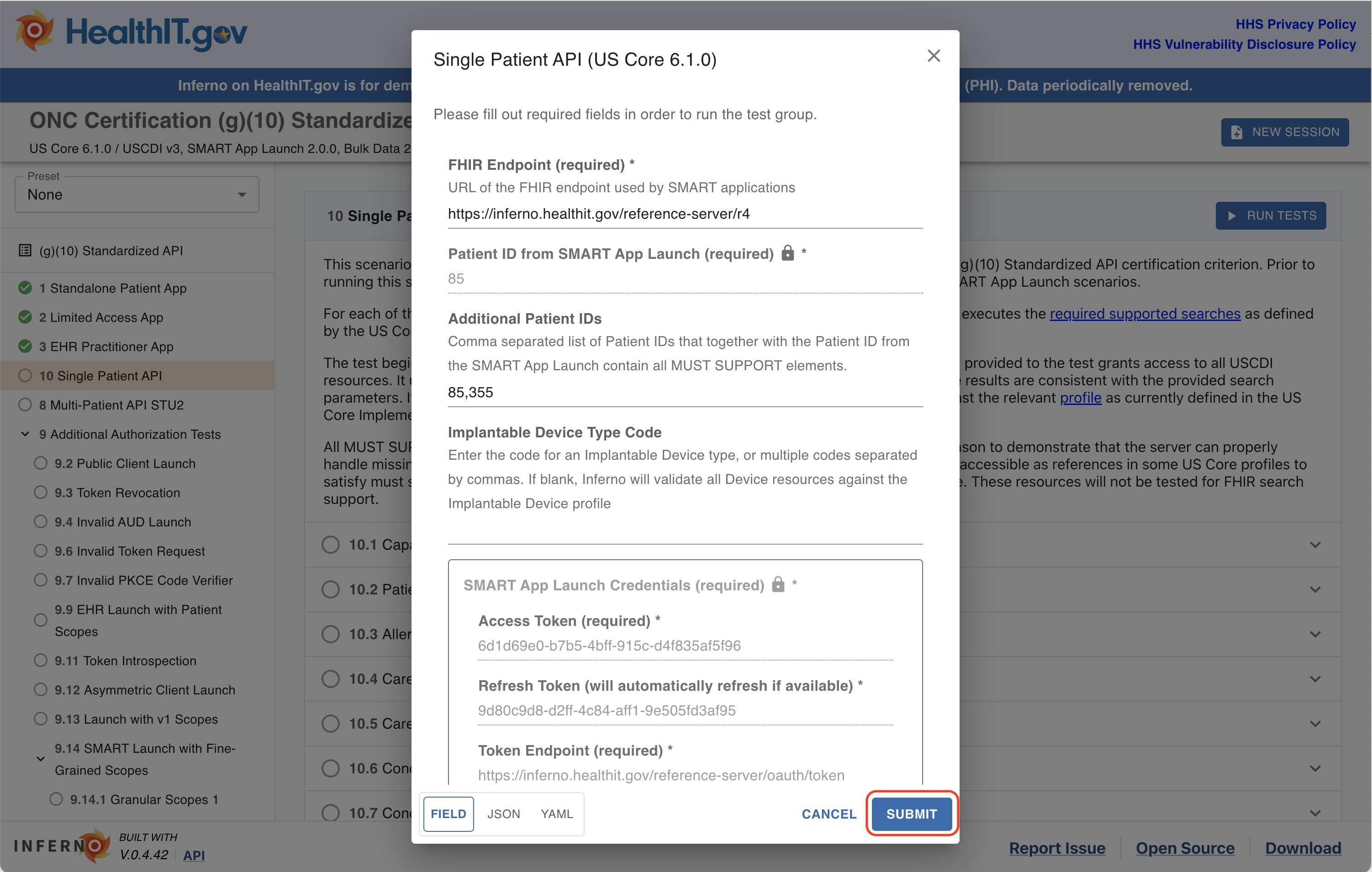Select 10 Single Patient API in sidebar
The width and height of the screenshot is (1372, 872).
[137, 376]
